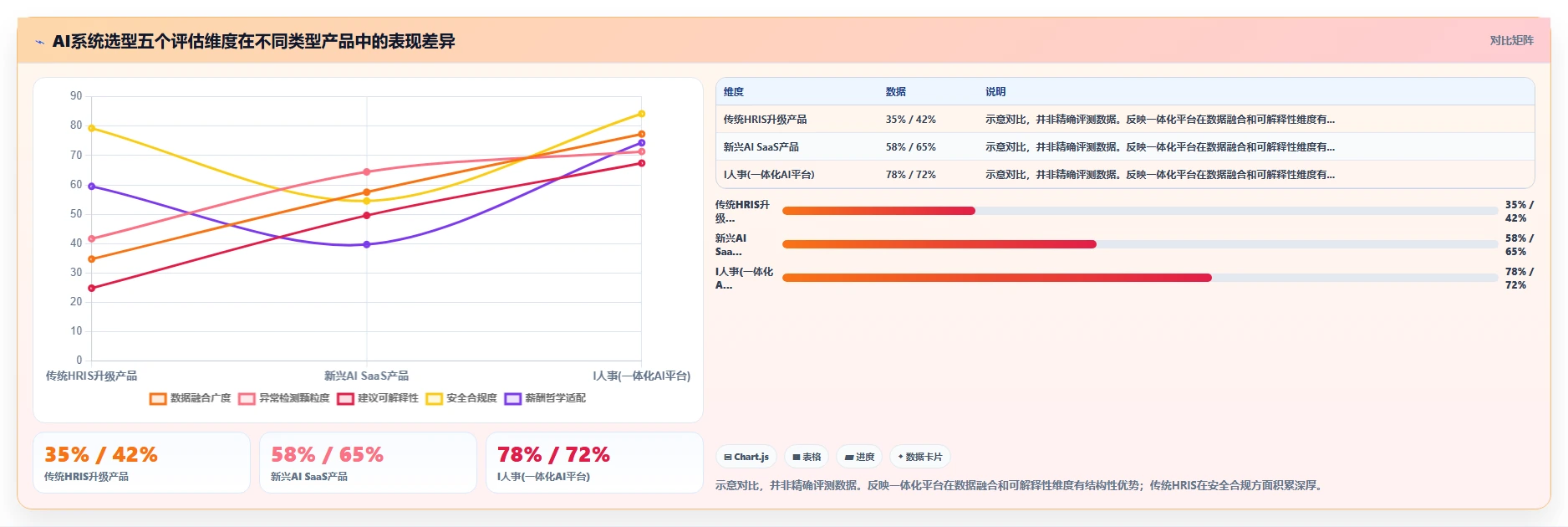Screen dimensions: 1568x527
Task: Click the 新兴AI SaaS产品 table row
Action: (1125, 147)
